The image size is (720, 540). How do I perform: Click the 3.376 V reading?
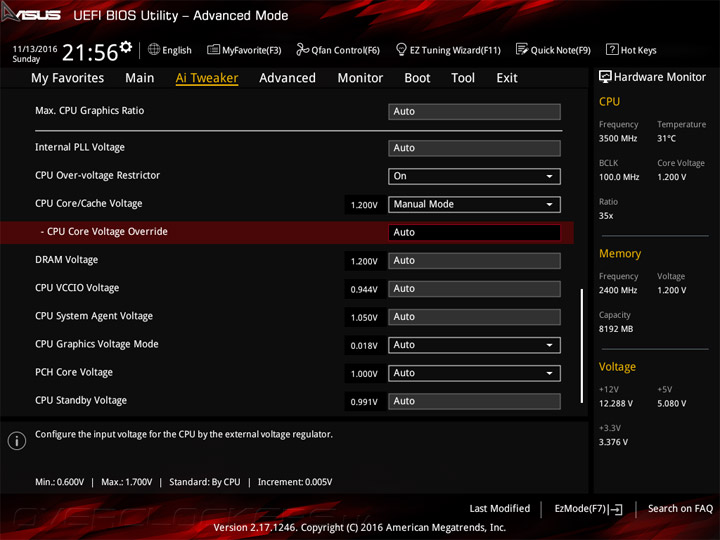pyautogui.click(x=613, y=442)
